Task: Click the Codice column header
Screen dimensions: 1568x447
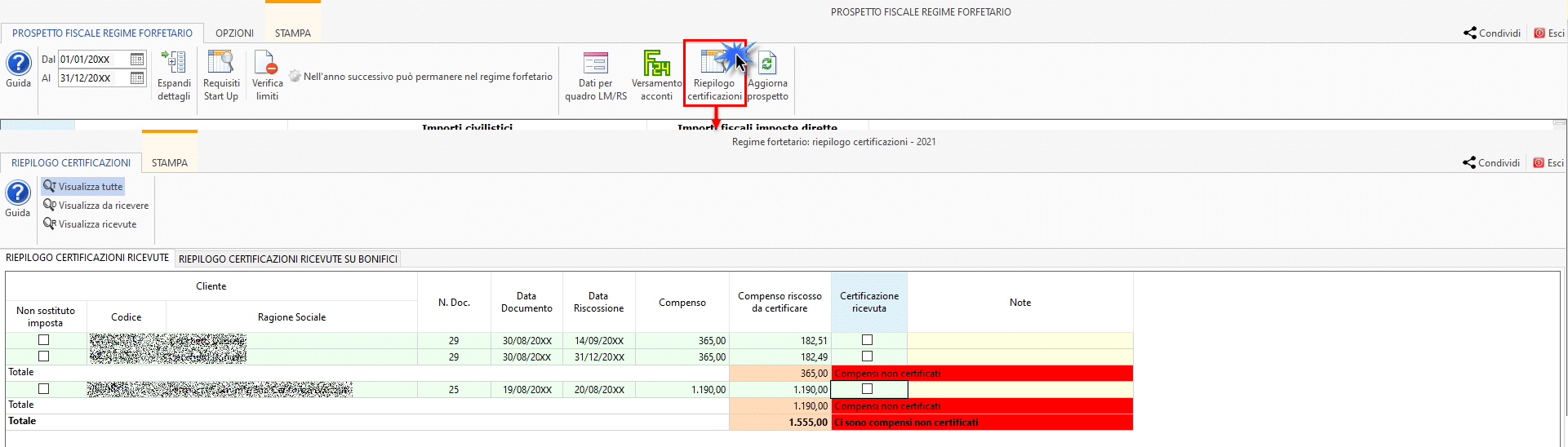Action: [127, 317]
